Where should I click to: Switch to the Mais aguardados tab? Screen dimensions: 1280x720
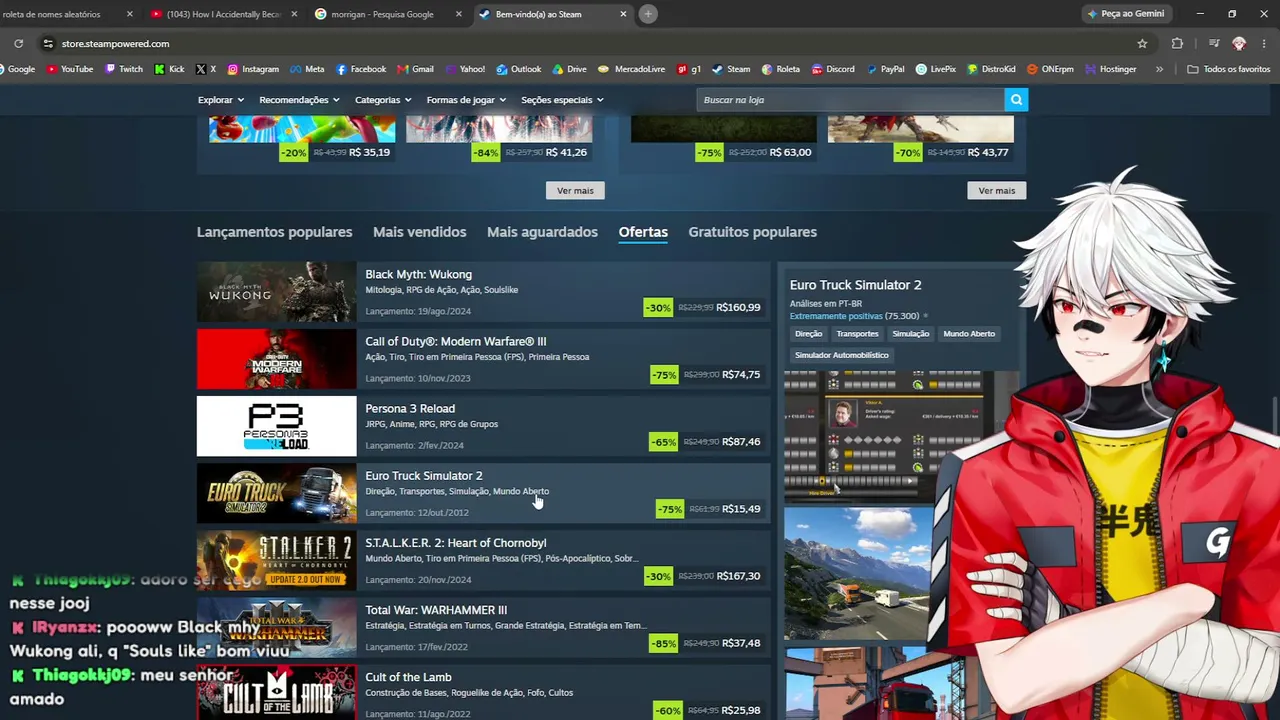[542, 232]
